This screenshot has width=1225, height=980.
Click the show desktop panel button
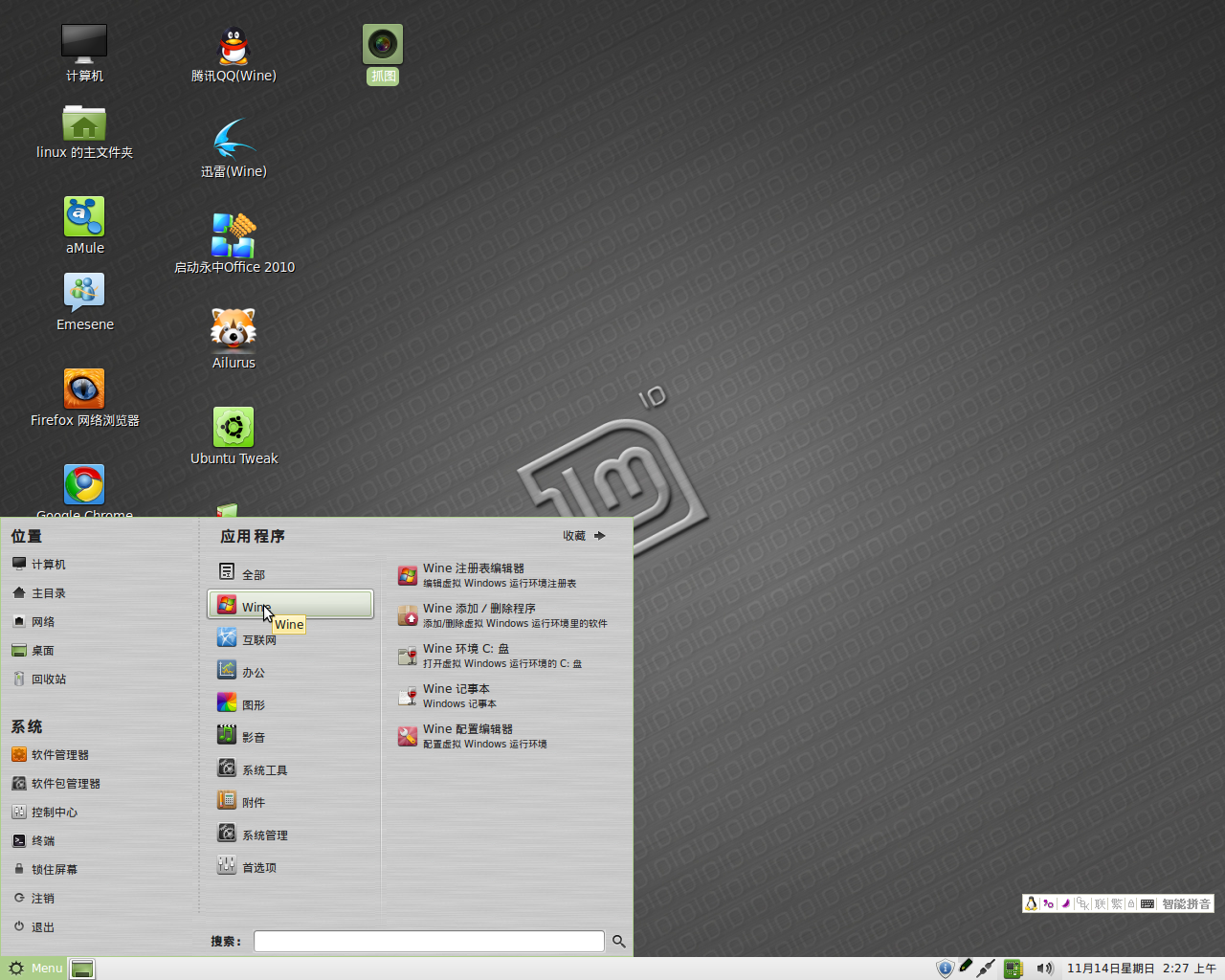(82, 969)
